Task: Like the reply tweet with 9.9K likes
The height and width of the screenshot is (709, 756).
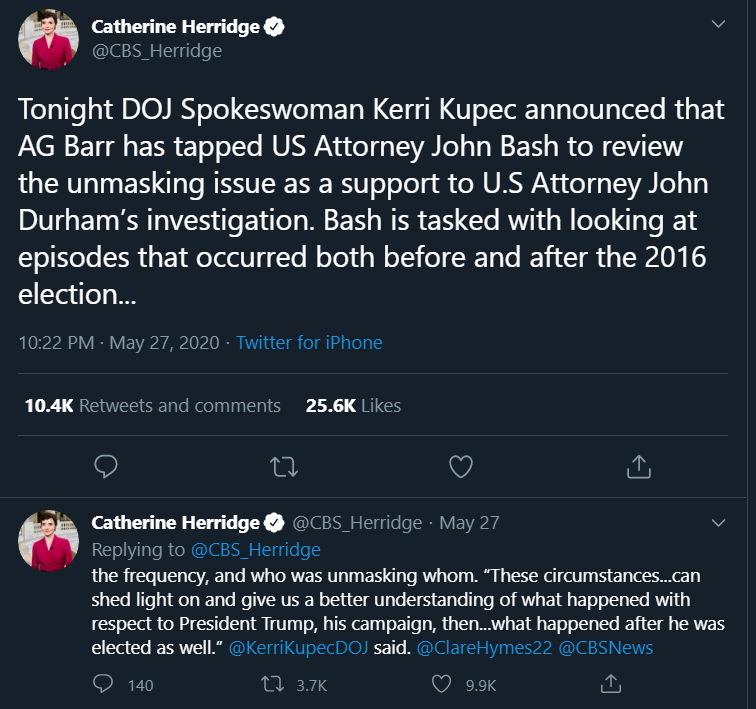Action: [443, 684]
